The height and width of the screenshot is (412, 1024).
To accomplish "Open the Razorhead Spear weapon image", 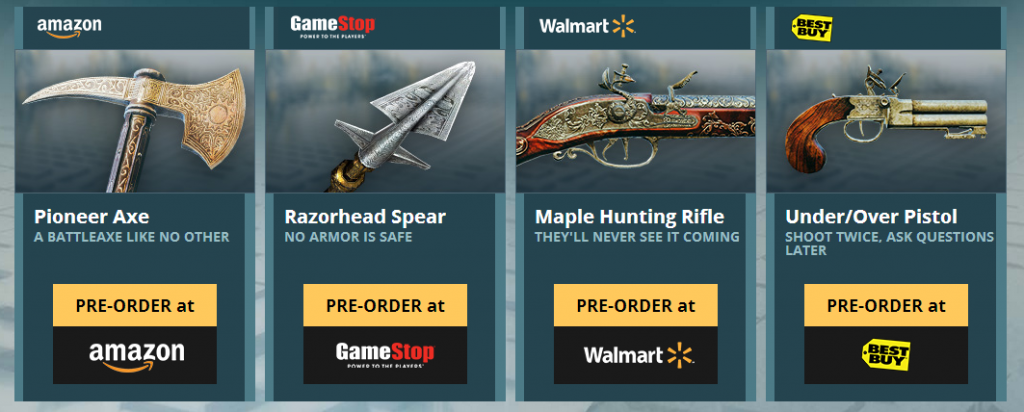I will click(x=385, y=121).
